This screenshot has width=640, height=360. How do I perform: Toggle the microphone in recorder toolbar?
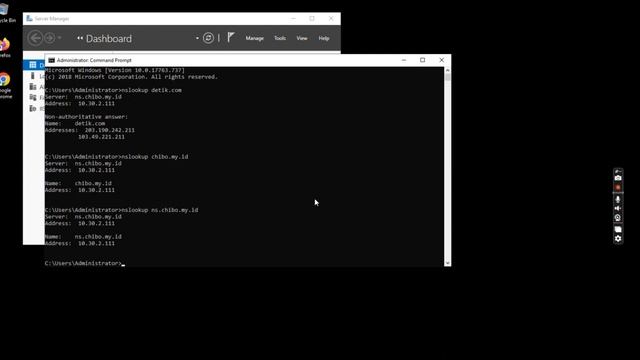pos(618,199)
